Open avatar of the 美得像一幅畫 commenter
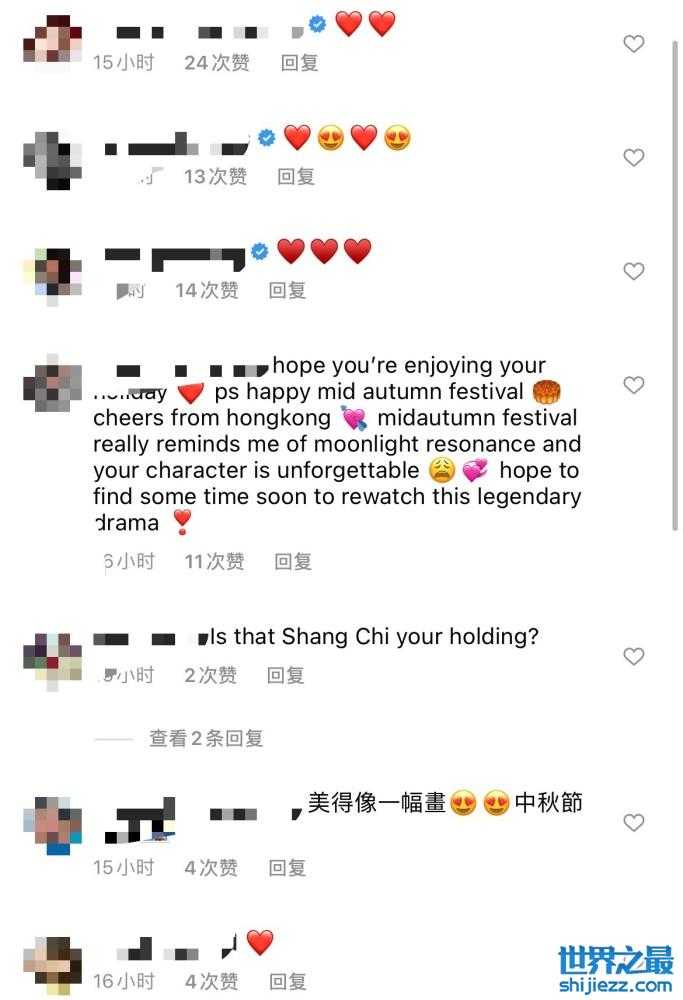The width and height of the screenshot is (683, 1000). (52, 825)
